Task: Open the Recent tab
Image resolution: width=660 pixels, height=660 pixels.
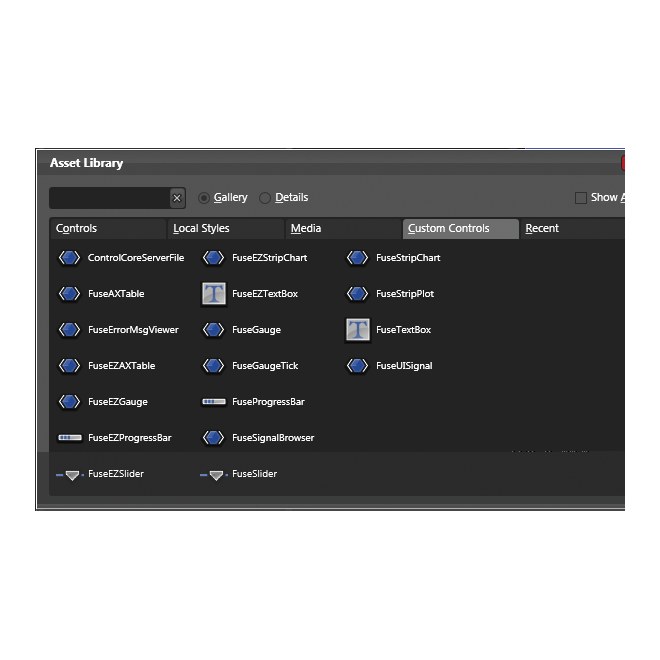Action: point(572,229)
